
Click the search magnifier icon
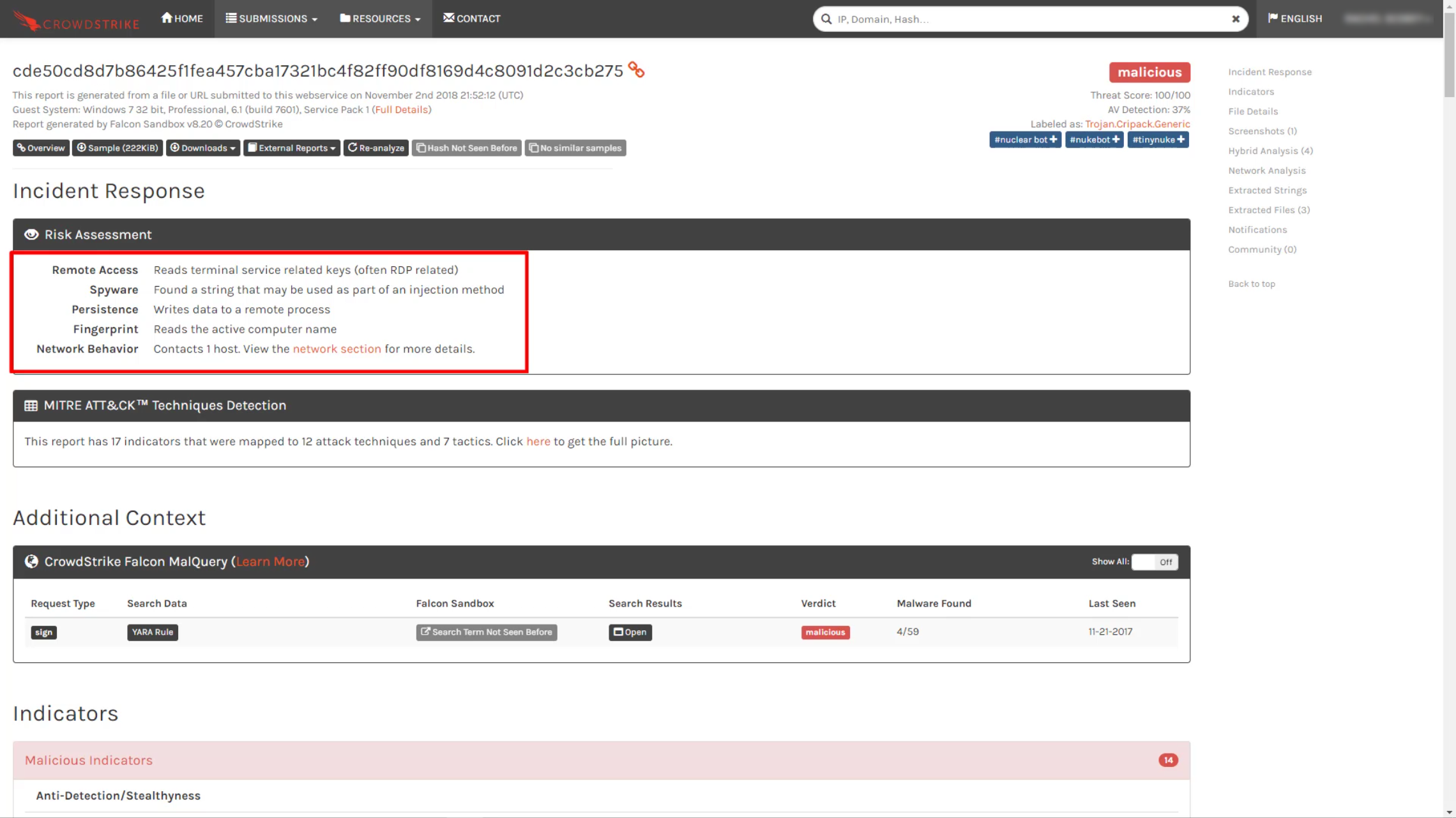826,19
